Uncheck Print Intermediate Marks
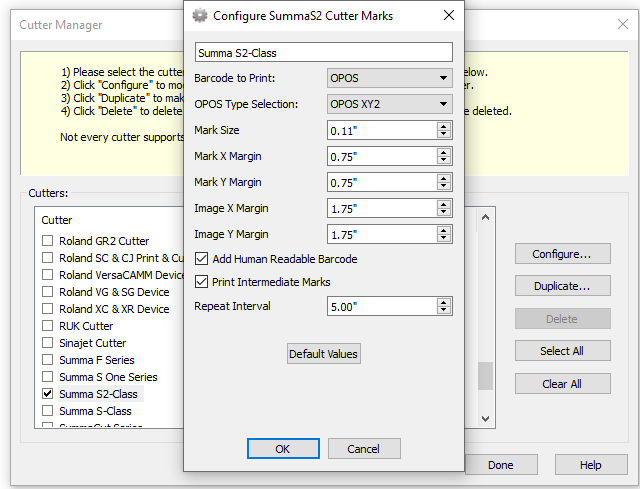Image resolution: width=640 pixels, height=489 pixels. [x=202, y=282]
